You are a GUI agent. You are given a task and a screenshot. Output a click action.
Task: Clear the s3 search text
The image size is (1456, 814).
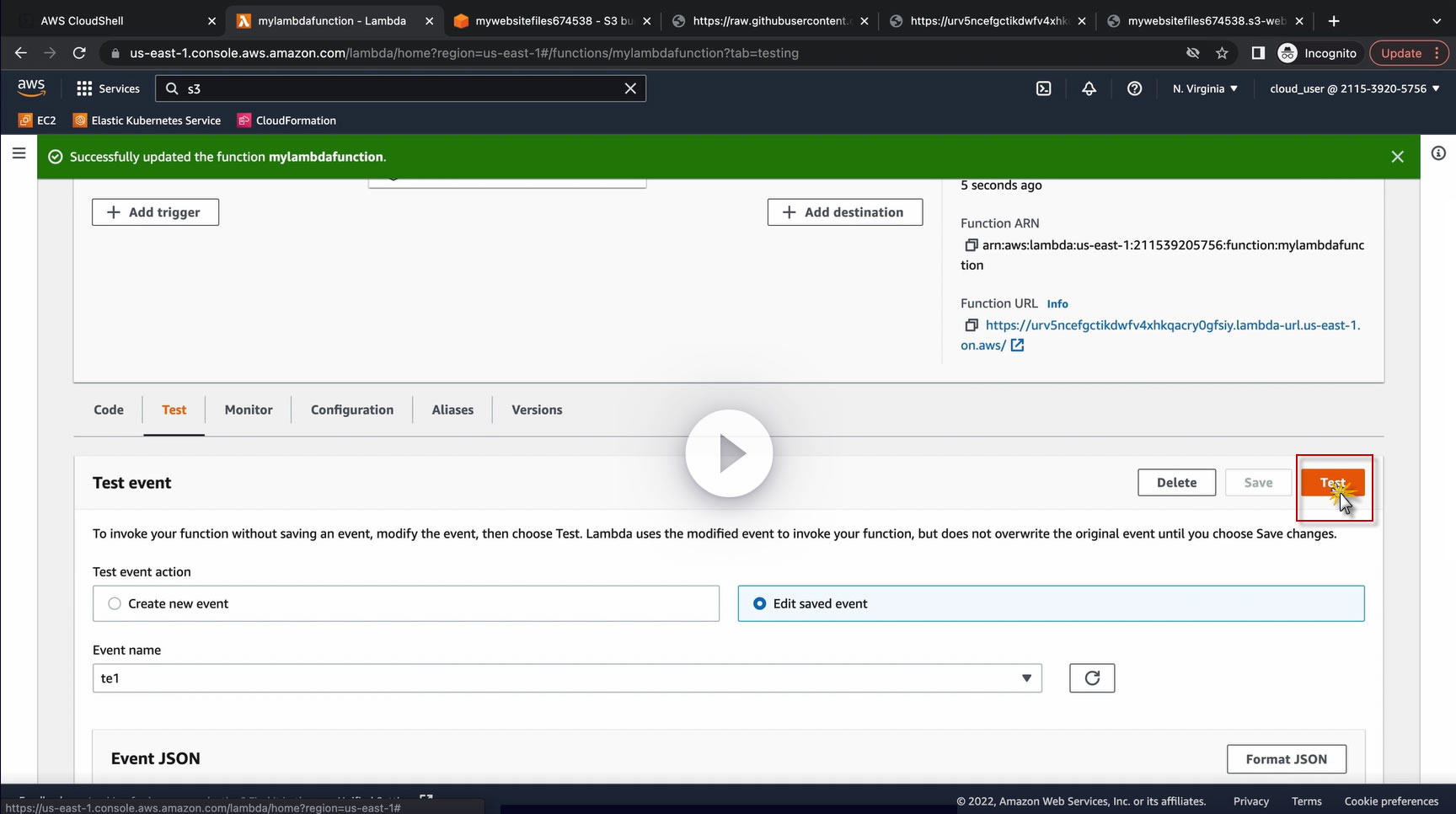pyautogui.click(x=630, y=88)
